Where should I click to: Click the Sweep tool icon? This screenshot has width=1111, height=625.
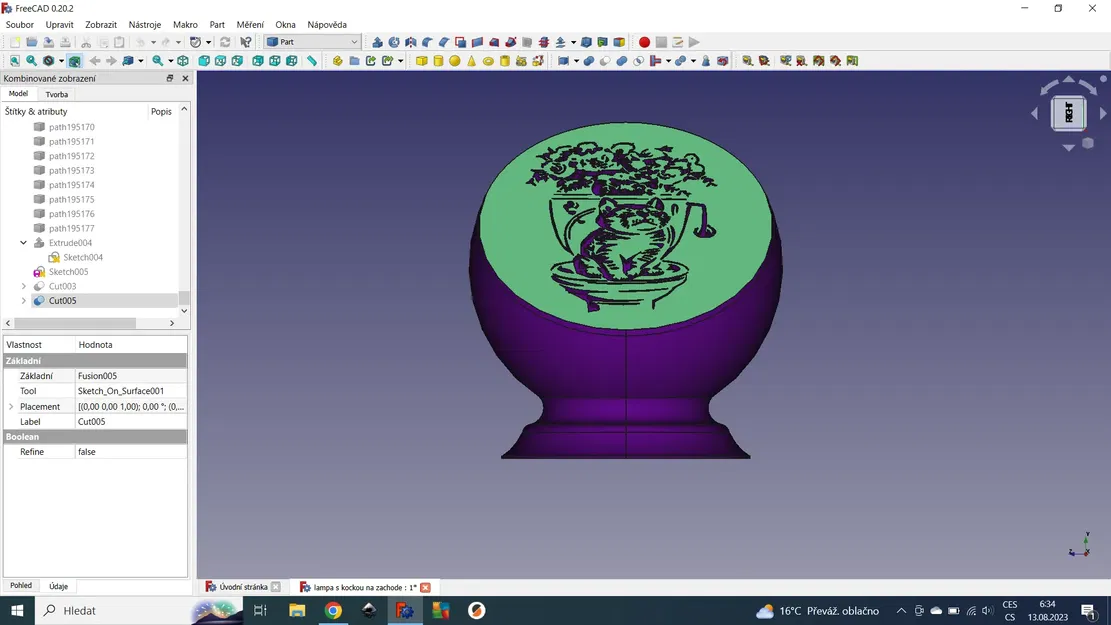(x=511, y=42)
